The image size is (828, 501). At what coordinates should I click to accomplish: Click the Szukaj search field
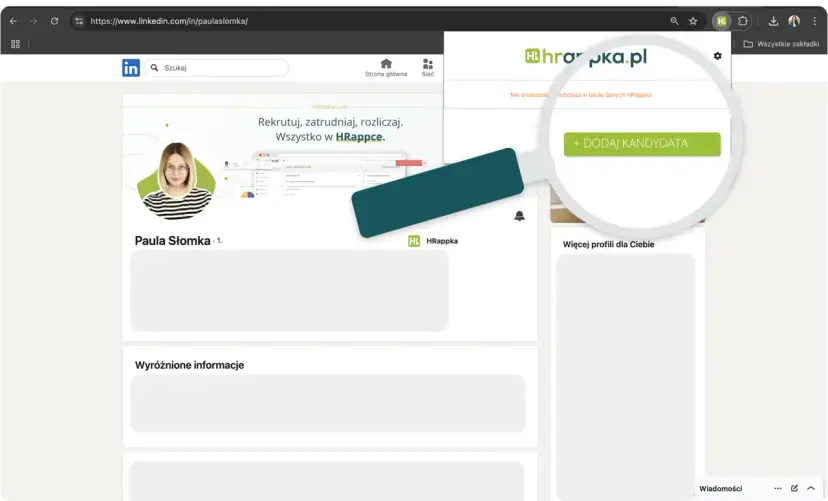tap(216, 68)
